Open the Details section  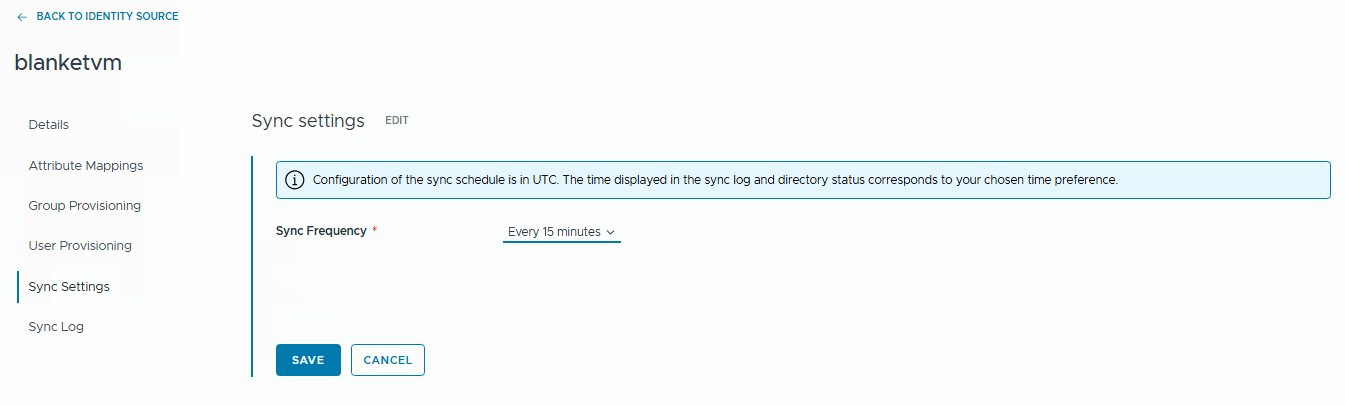[x=49, y=125]
